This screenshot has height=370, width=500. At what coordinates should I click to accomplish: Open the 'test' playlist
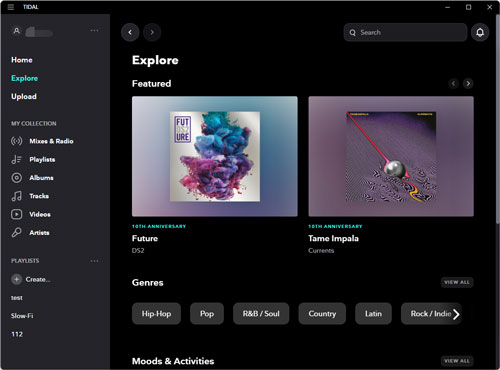(x=17, y=298)
